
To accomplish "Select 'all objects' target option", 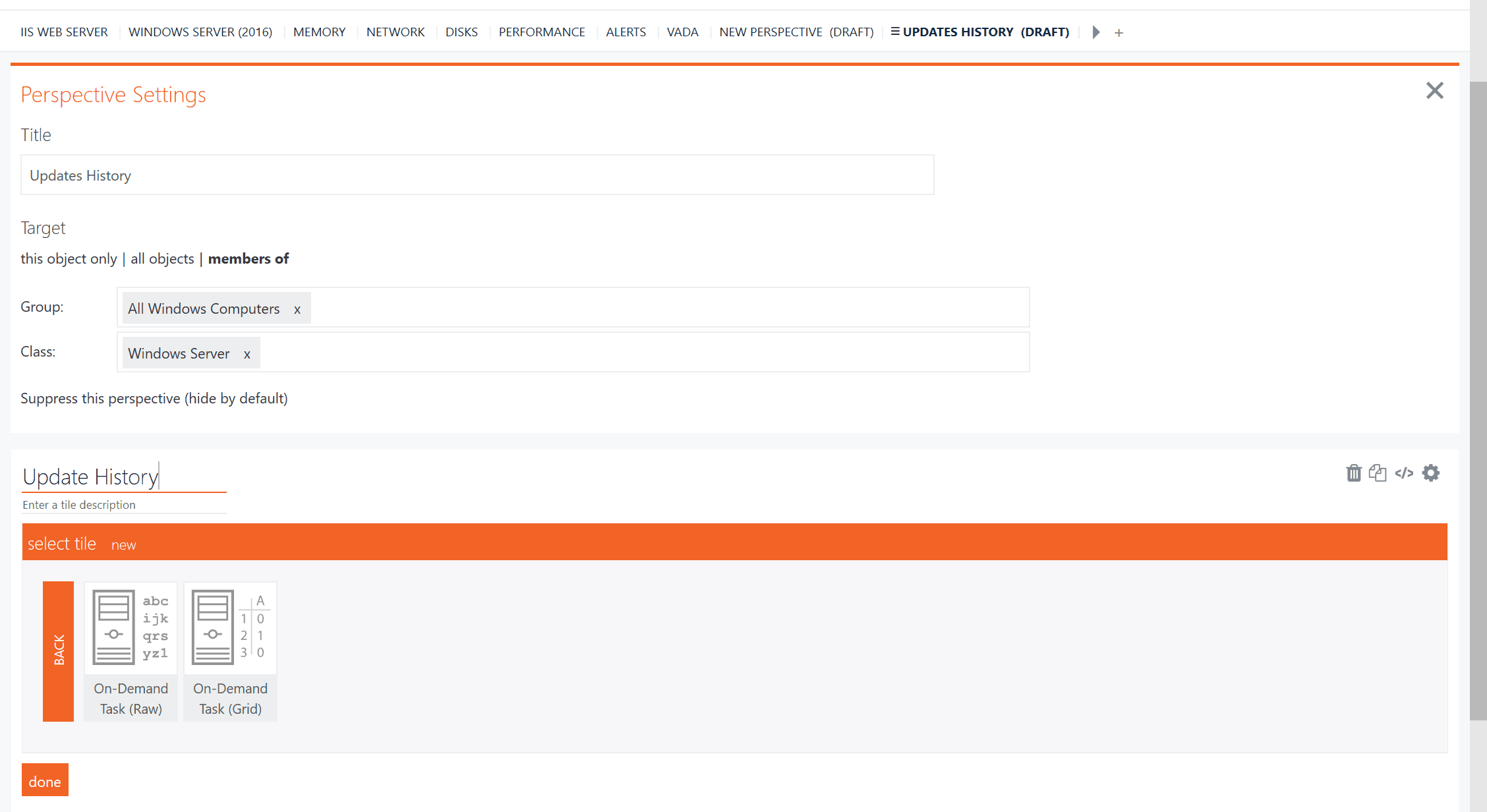I will tap(162, 258).
